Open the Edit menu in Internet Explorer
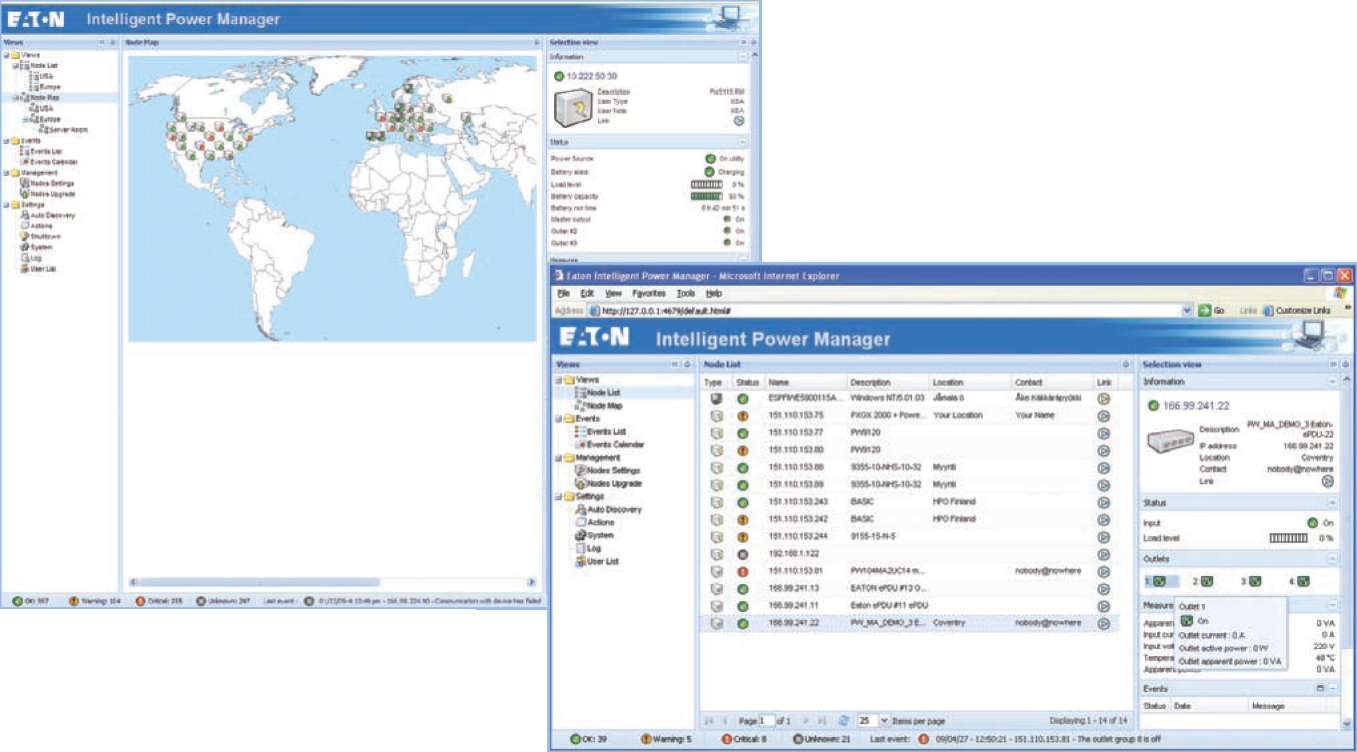This screenshot has width=1357, height=752. coord(587,293)
